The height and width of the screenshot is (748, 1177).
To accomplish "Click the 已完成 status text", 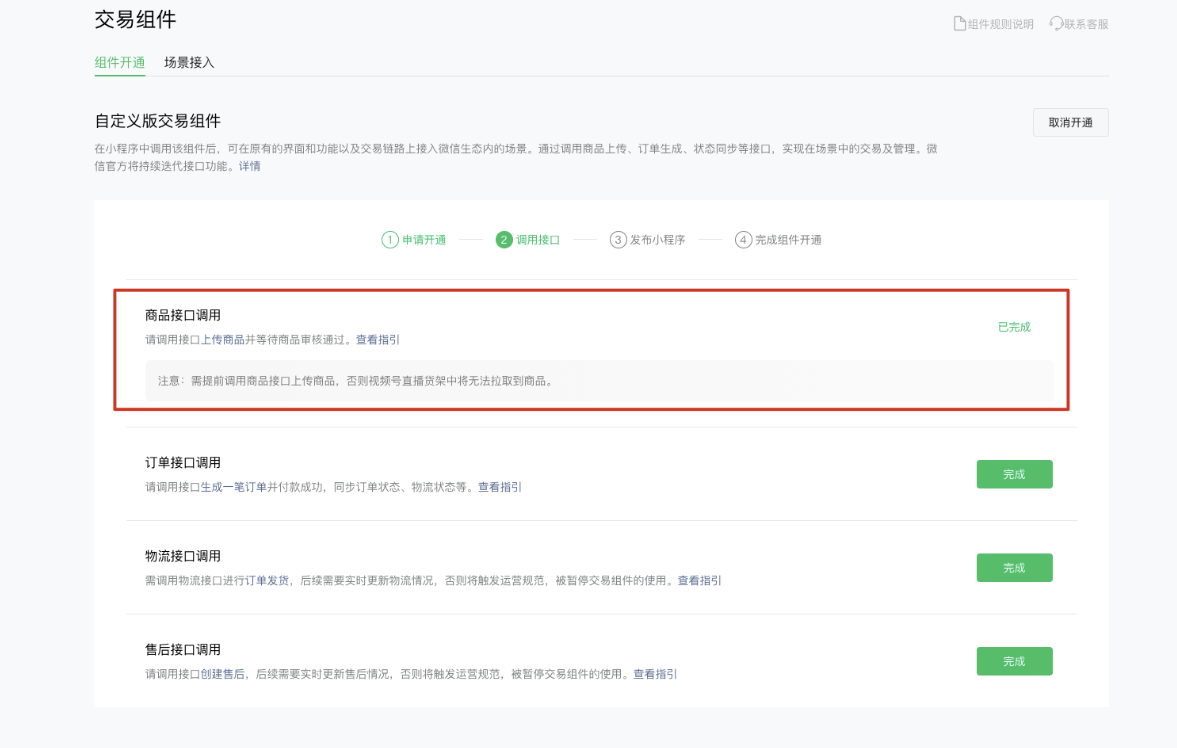I will 1014,327.
